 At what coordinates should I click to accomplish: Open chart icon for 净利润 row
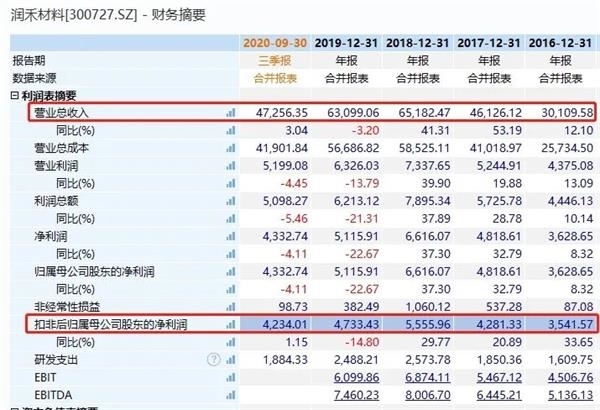[x=231, y=236]
